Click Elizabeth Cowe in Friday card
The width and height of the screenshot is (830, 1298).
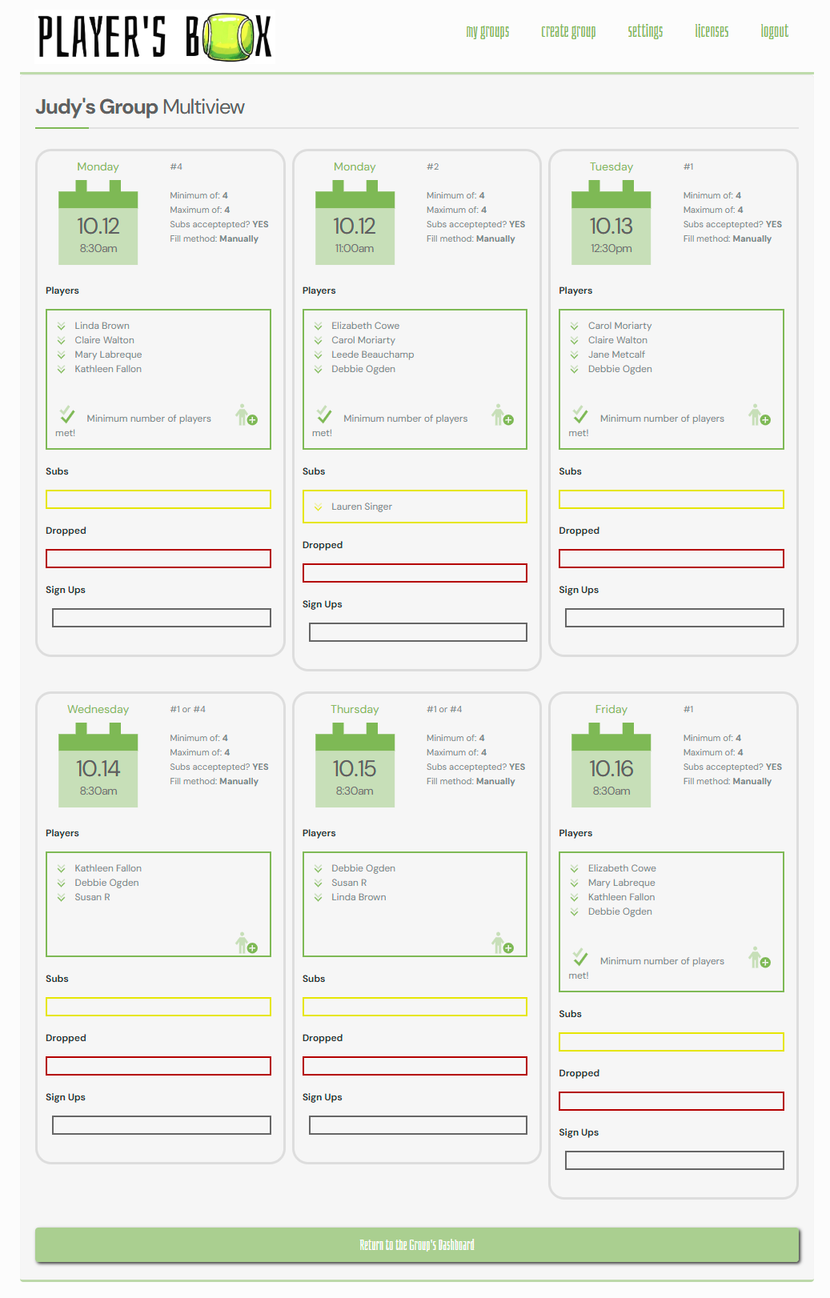click(x=622, y=868)
